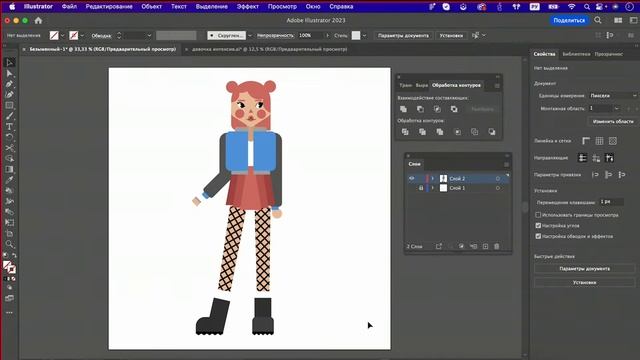The height and width of the screenshot is (360, 640).
Task: Open the Edit Toolbar three-dots button
Action: point(10,313)
